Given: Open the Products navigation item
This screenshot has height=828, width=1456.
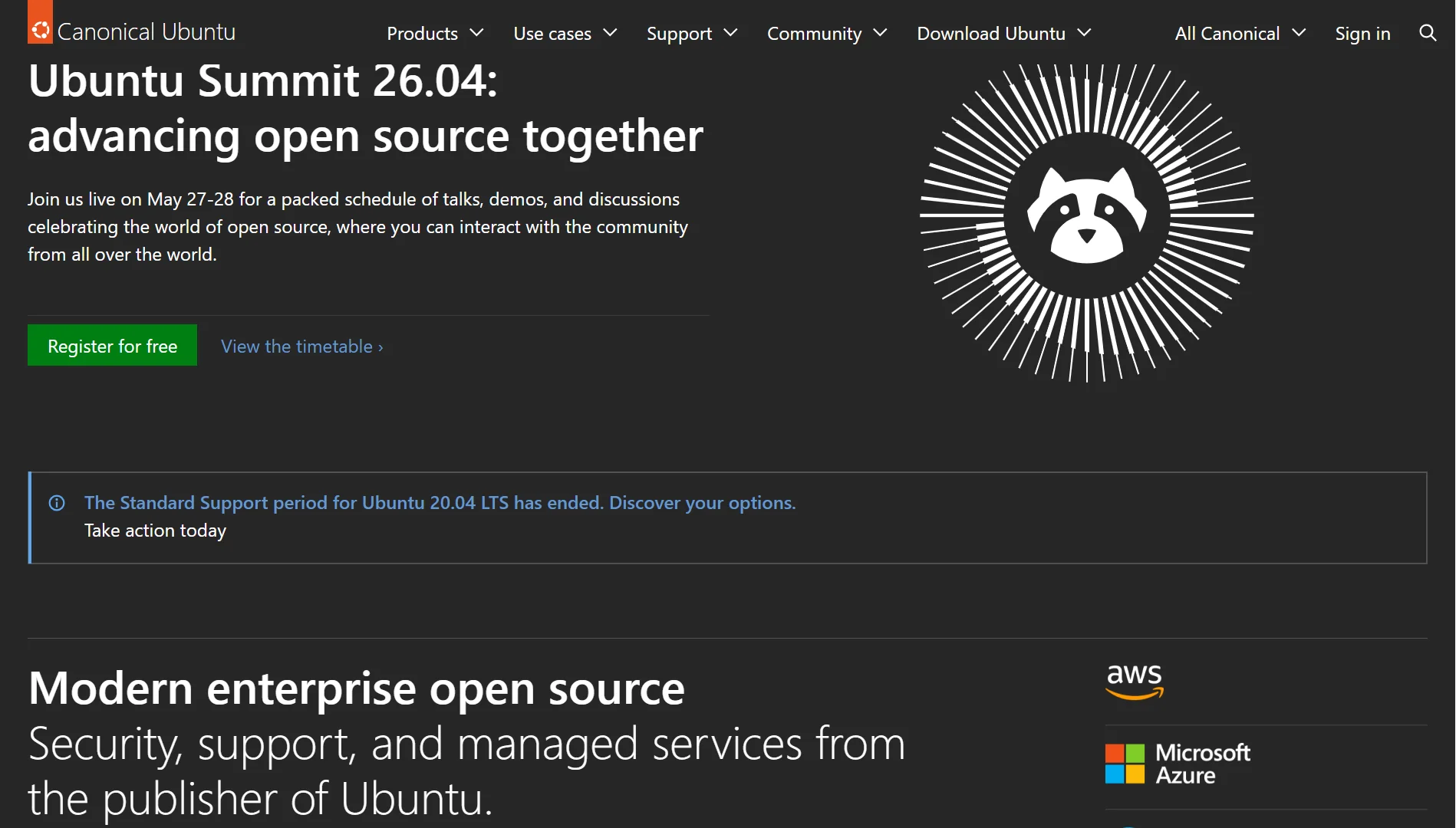Looking at the screenshot, I should pyautogui.click(x=435, y=33).
